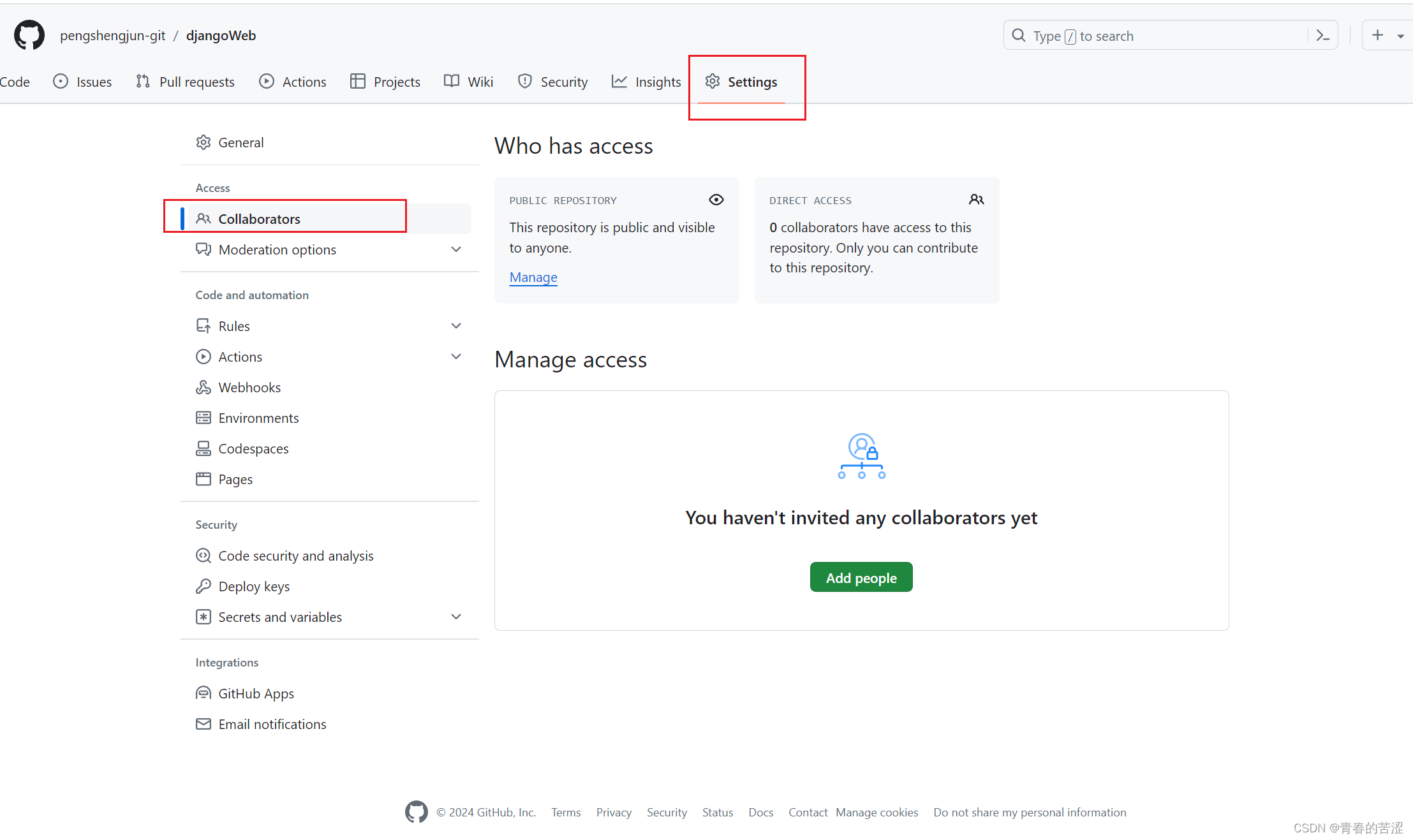Expand the Rules sidebar section
This screenshot has height=840, width=1413.
click(x=455, y=326)
